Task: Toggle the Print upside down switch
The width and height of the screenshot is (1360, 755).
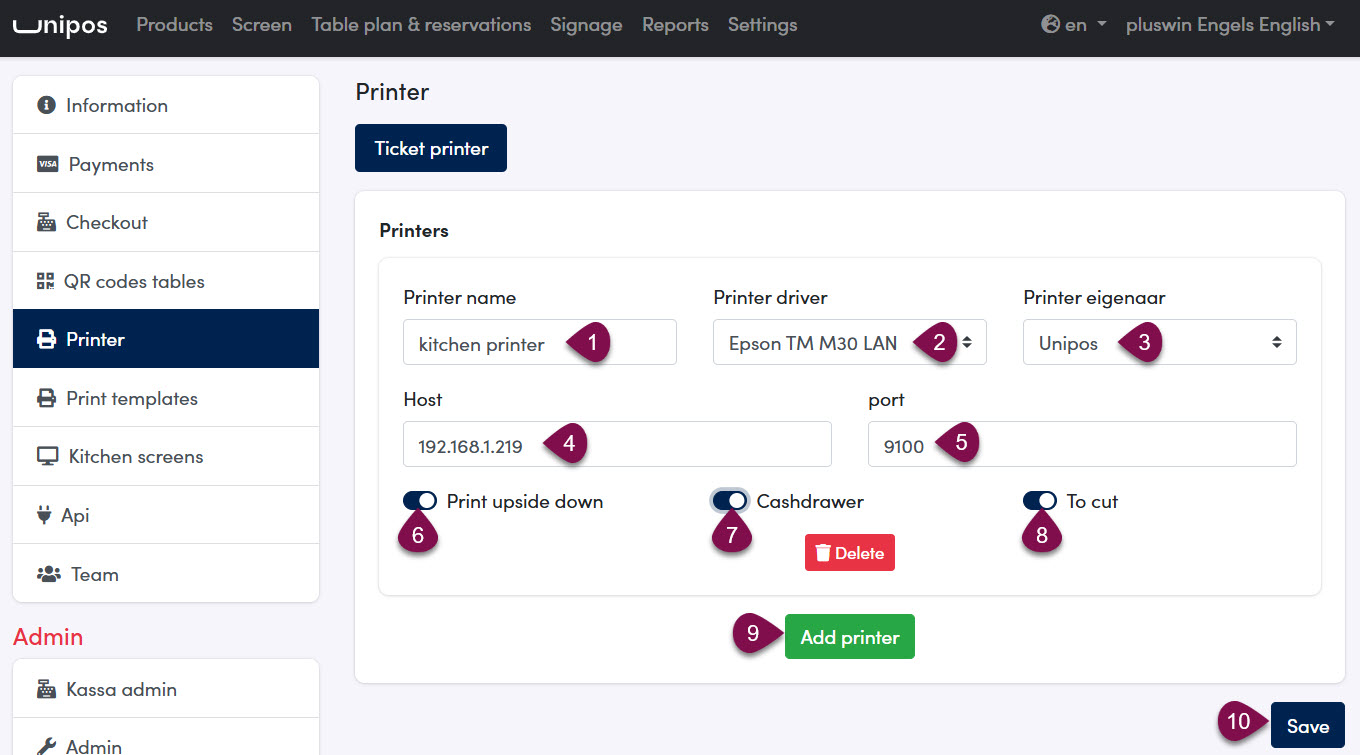Action: coord(420,500)
